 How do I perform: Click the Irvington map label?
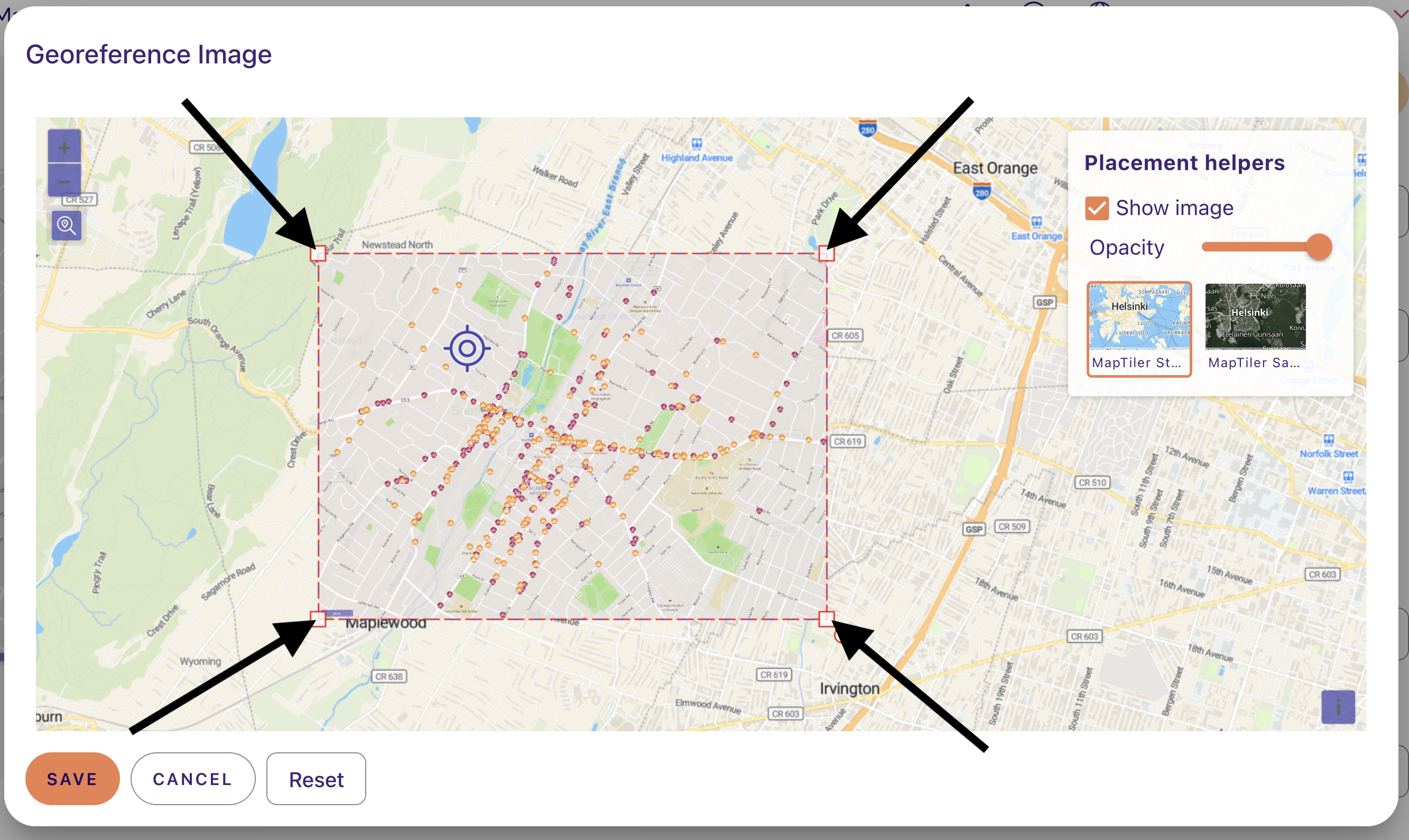tap(850, 688)
